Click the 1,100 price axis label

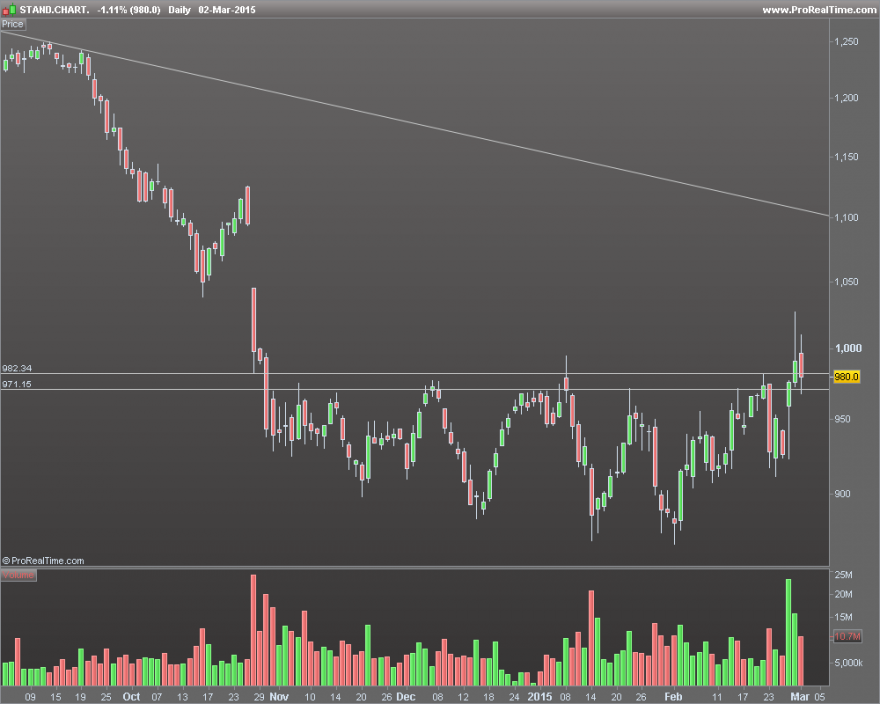pos(846,218)
